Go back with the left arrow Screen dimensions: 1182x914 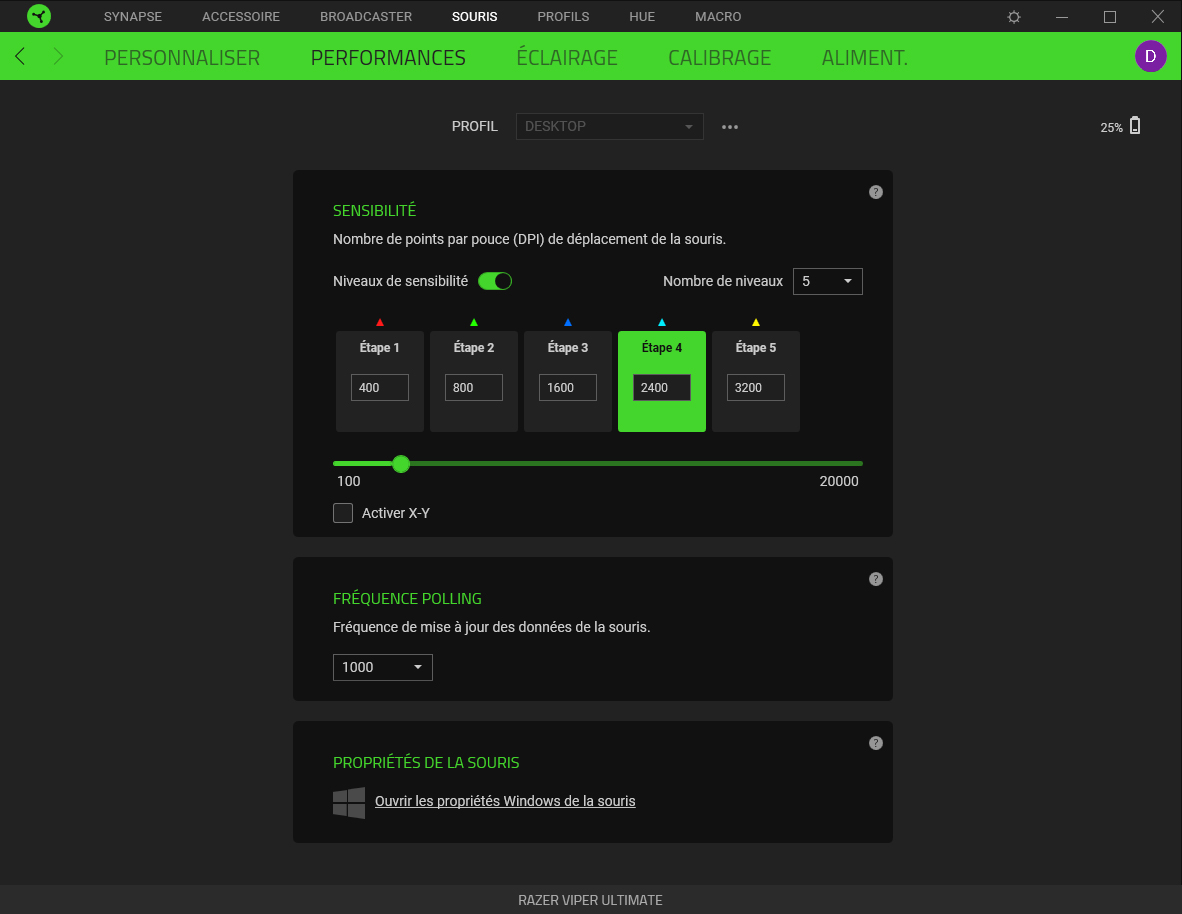20,56
